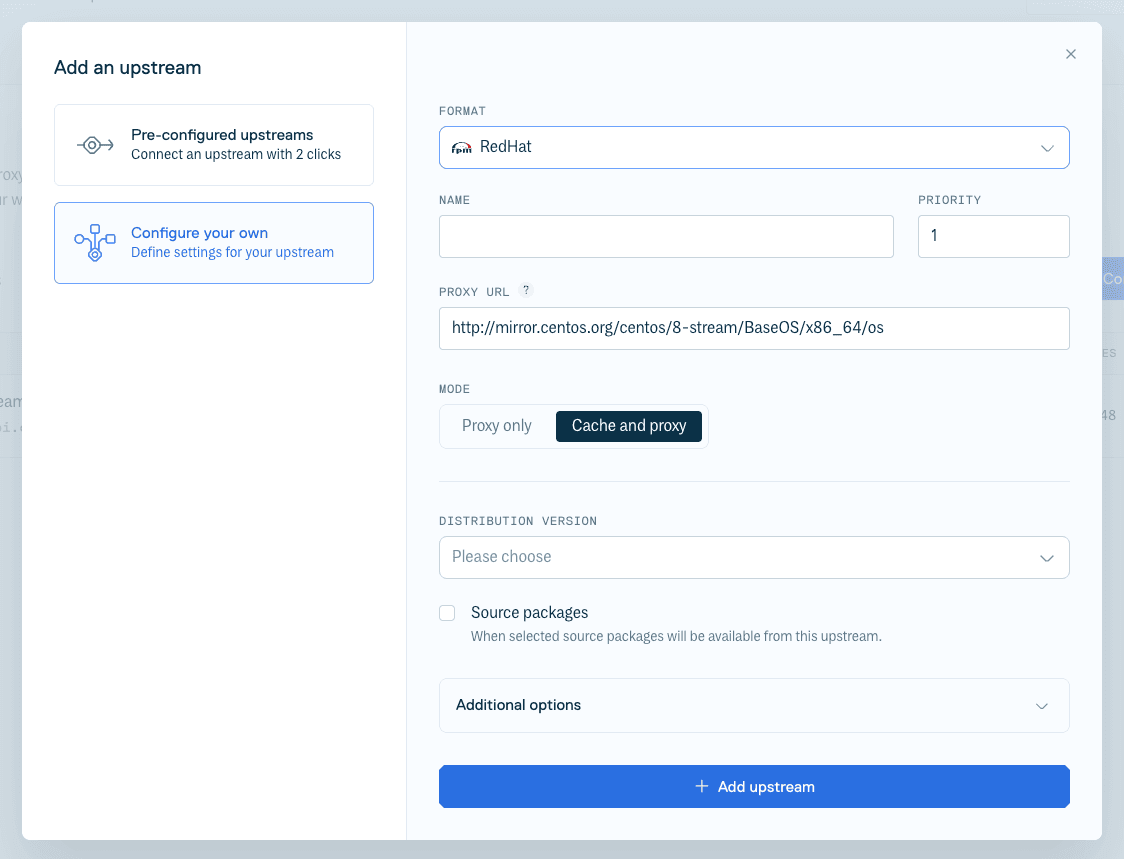Click the Configure your own network icon
This screenshot has height=859, width=1124.
95,242
